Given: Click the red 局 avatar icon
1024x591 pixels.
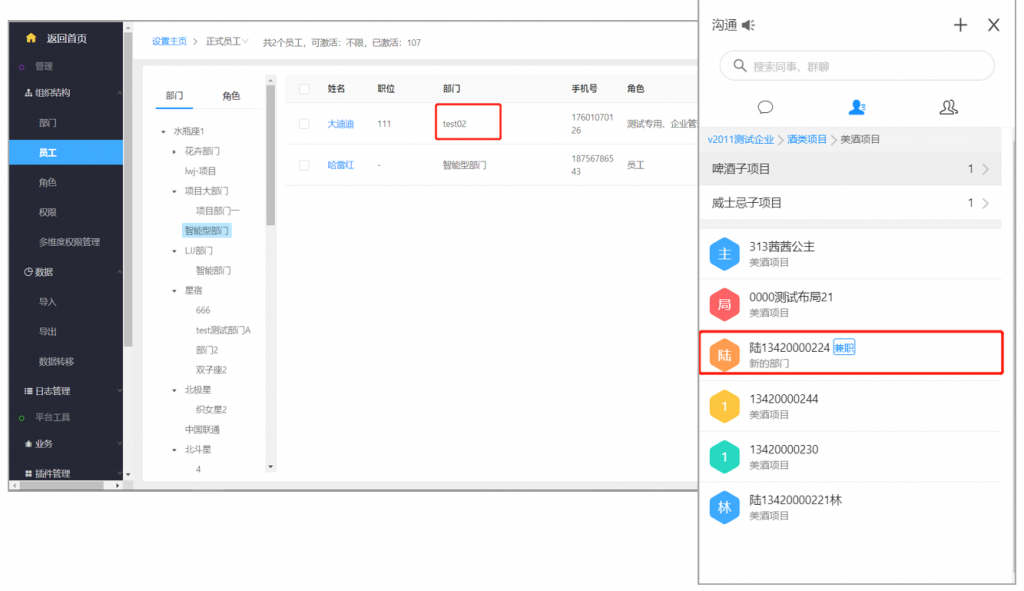Looking at the screenshot, I should (x=724, y=303).
